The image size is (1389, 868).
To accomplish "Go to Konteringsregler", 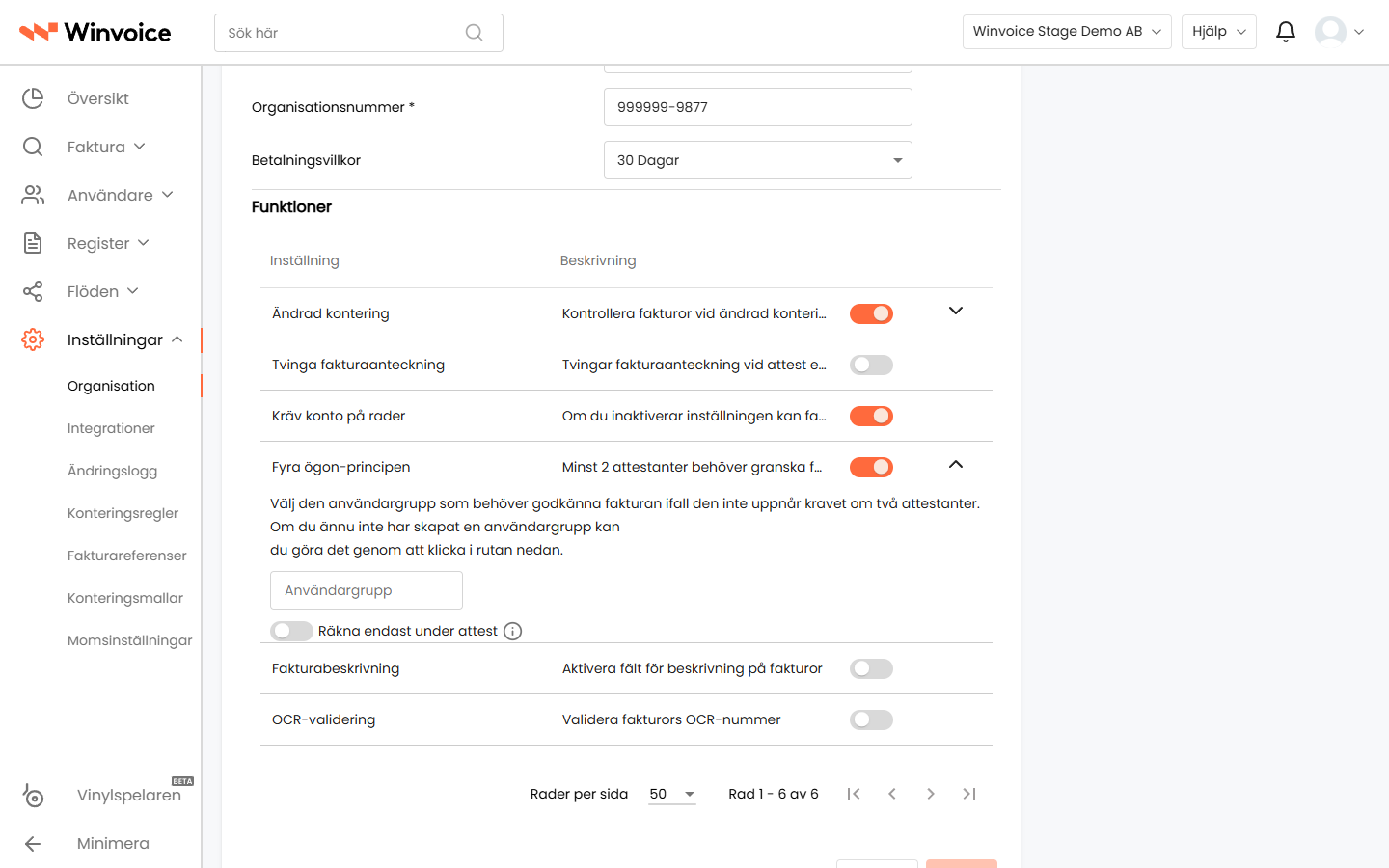I will (123, 513).
